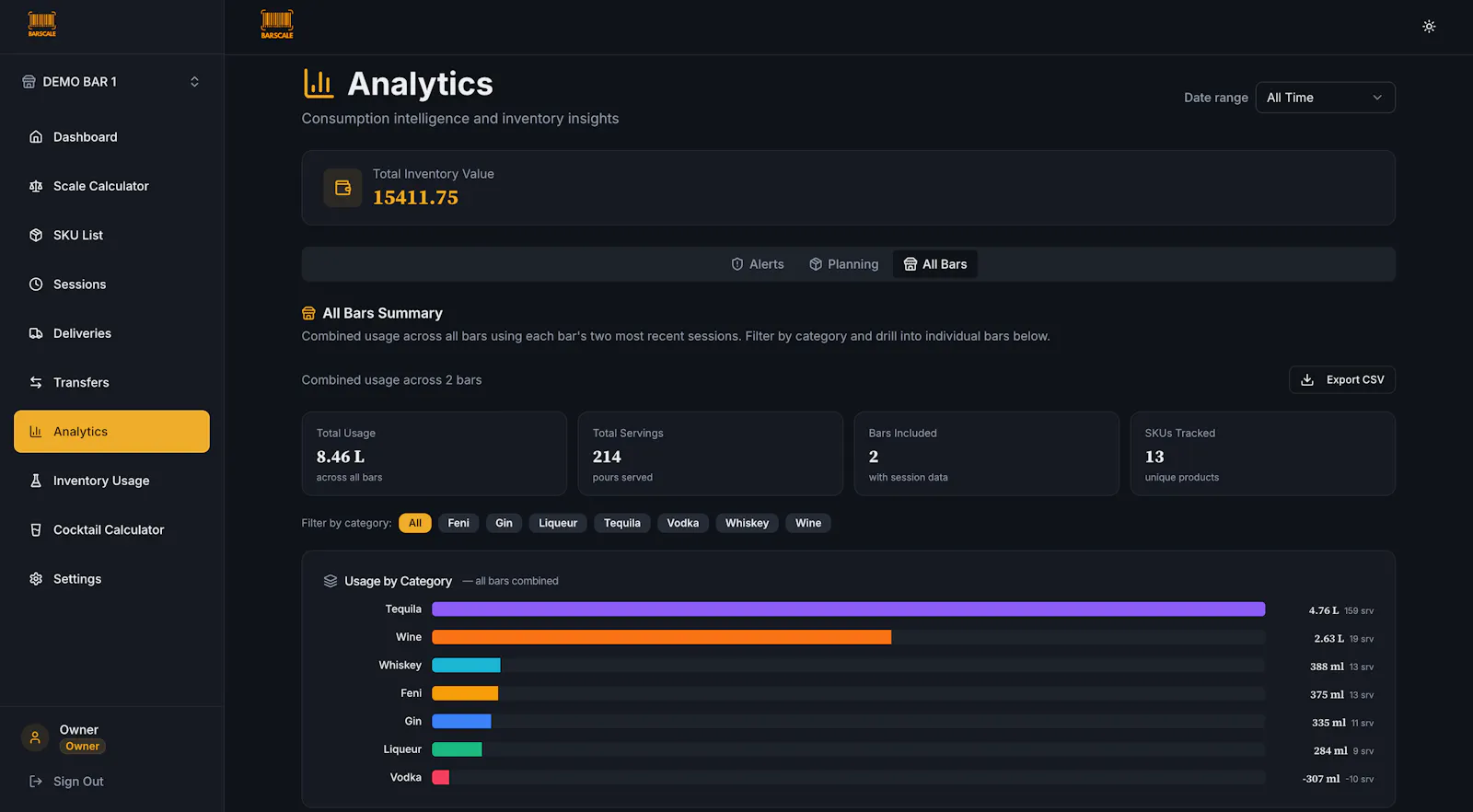Viewport: 1473px width, 812px height.
Task: Click the orange Wine usage bar
Action: tap(661, 637)
